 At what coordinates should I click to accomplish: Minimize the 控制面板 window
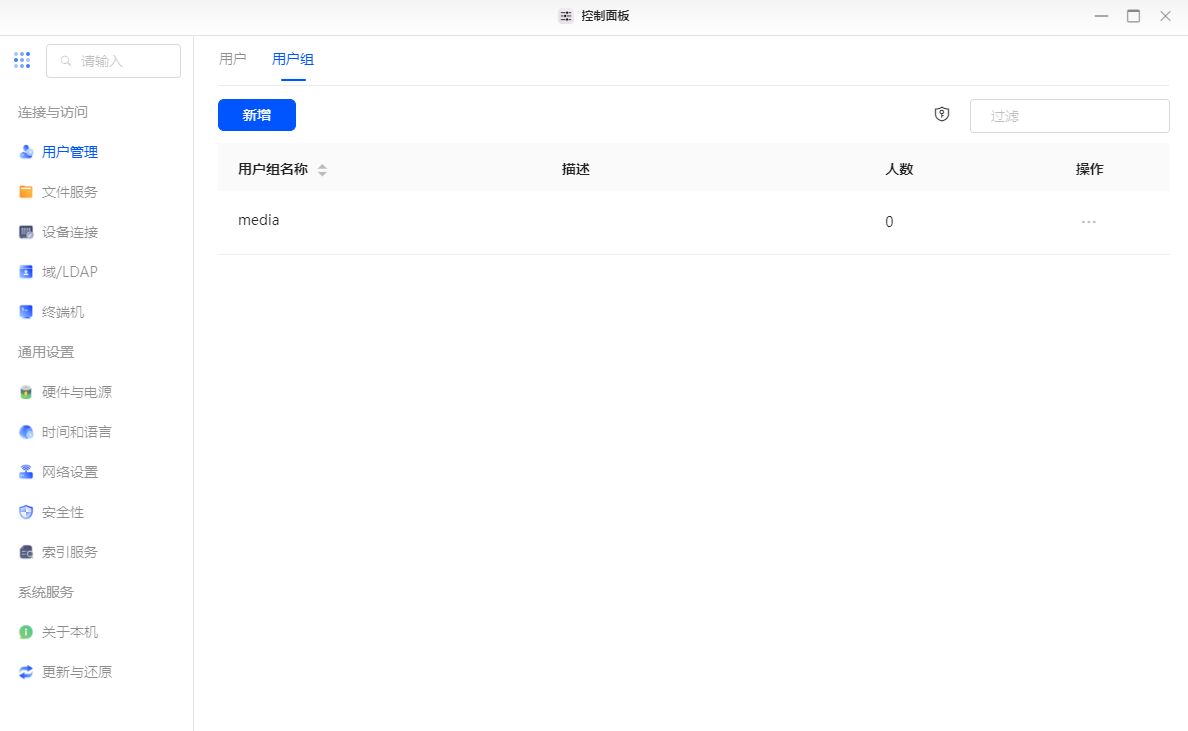click(x=1102, y=16)
